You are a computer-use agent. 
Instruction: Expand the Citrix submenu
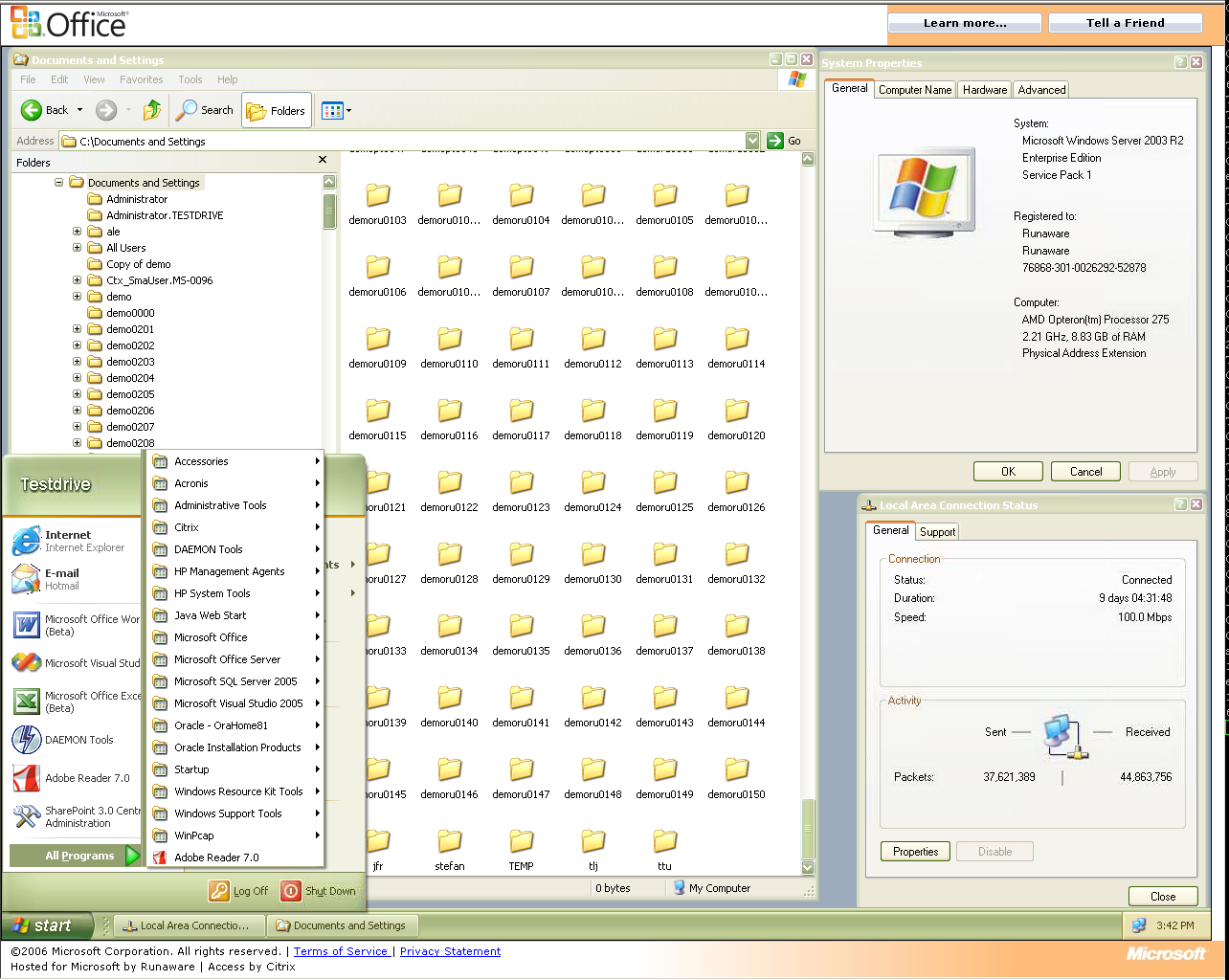235,527
